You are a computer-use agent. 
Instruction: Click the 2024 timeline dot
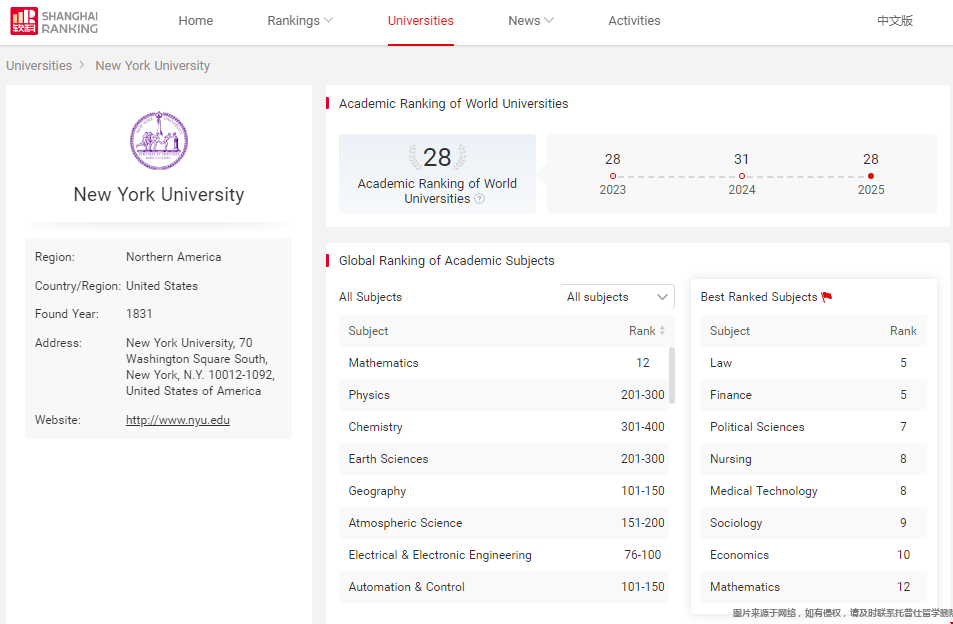pos(741,175)
